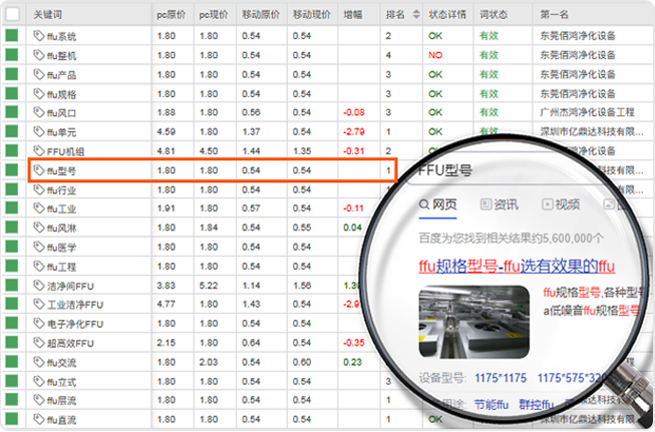Click the tag icon beside FFU机组
This screenshot has width=655, height=432.
click(39, 151)
